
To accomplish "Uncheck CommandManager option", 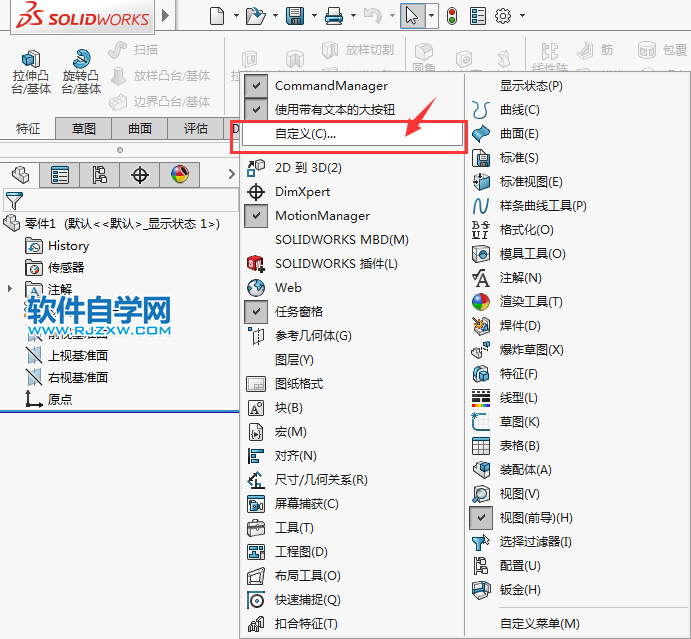I will (x=256, y=86).
